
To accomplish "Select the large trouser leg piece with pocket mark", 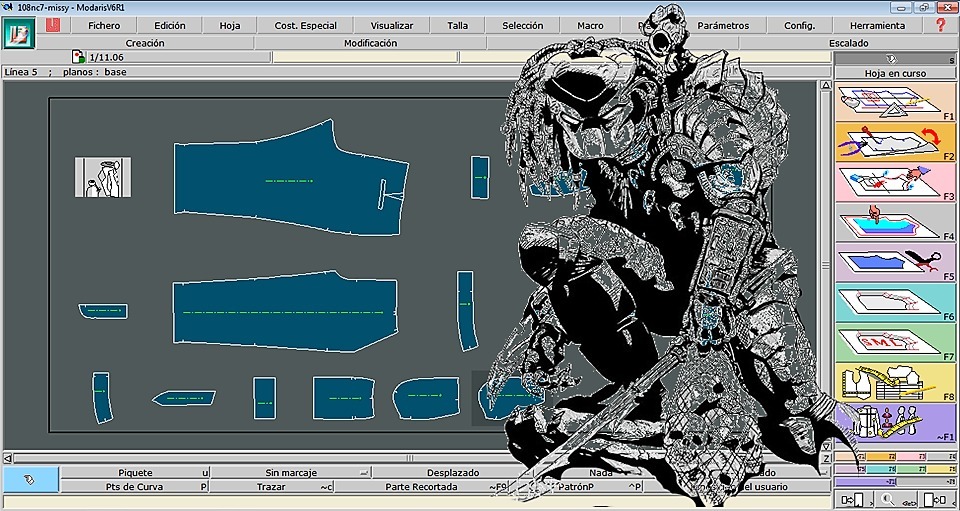I will coord(291,177).
